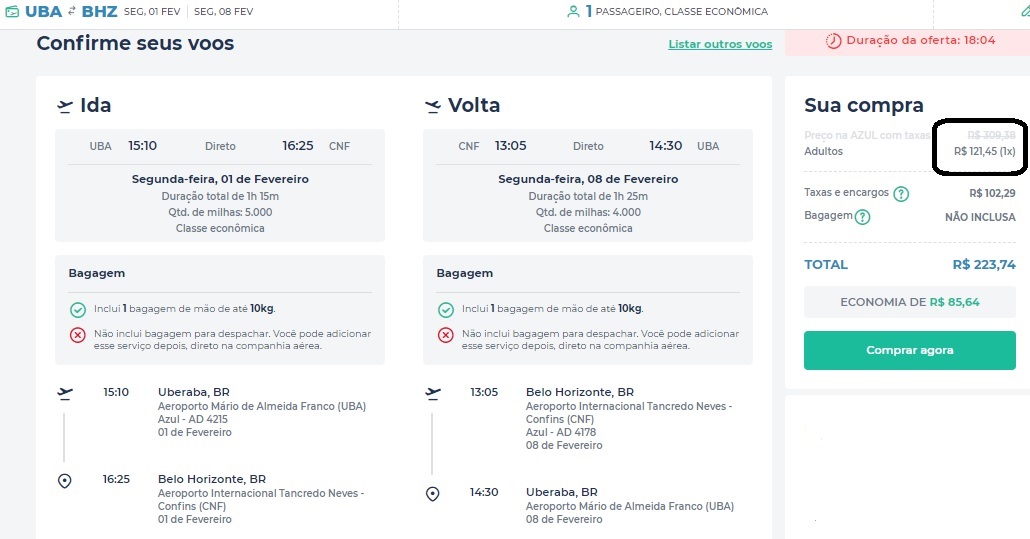Click the Belo Horizonte arrival pin icon
Viewport: 1030px width, 539px height.
click(64, 481)
